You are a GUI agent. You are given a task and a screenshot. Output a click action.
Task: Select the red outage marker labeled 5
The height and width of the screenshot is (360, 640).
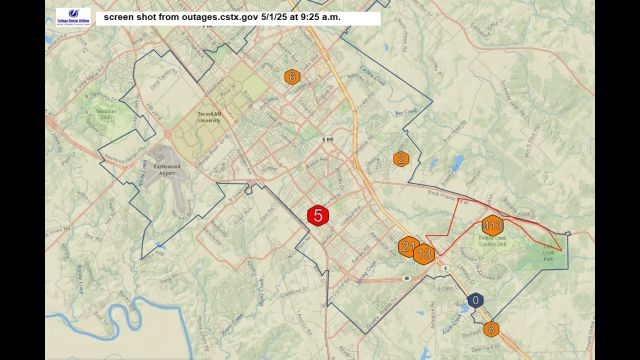click(318, 216)
